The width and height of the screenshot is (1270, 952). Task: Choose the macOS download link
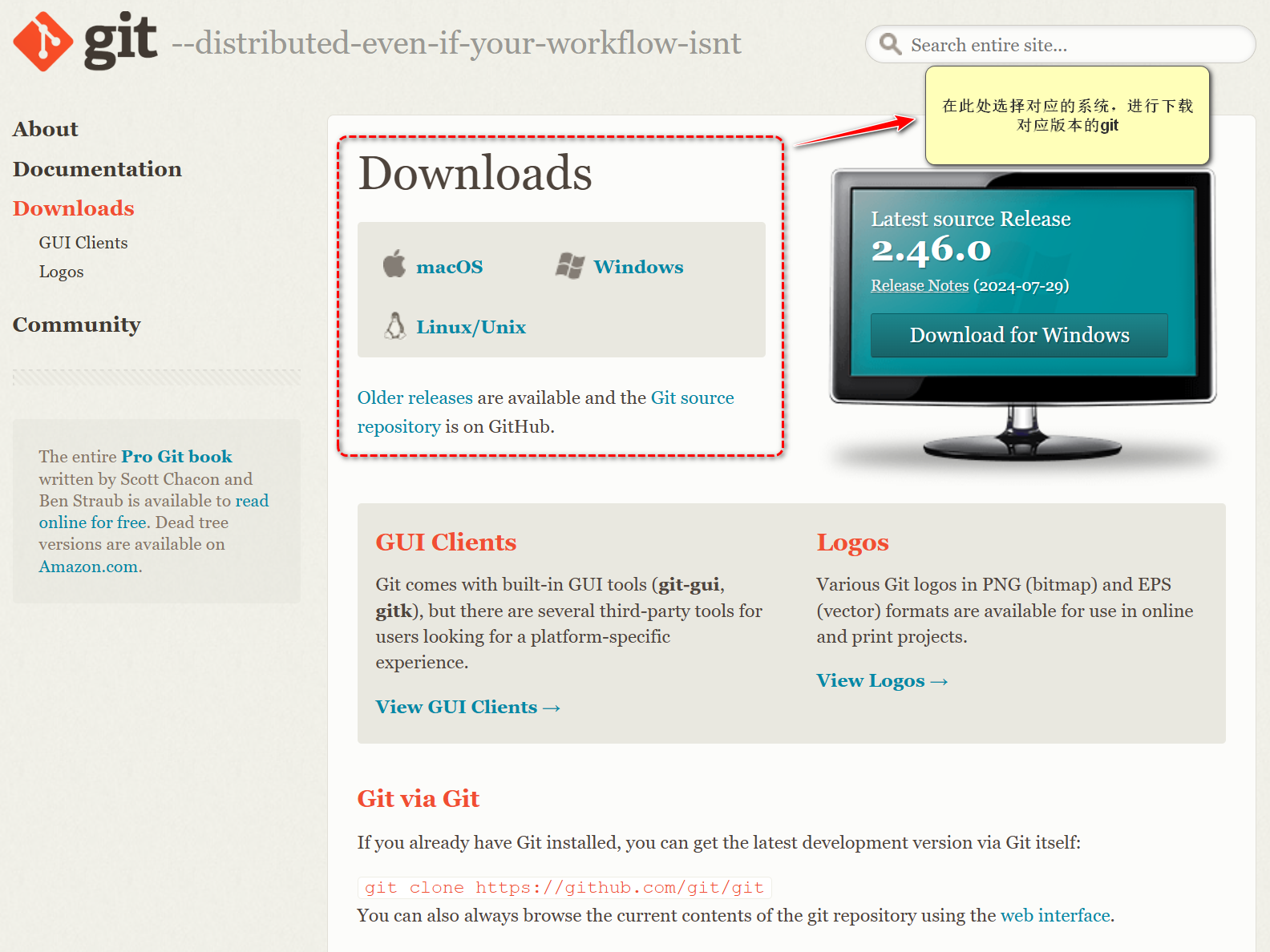coord(450,267)
